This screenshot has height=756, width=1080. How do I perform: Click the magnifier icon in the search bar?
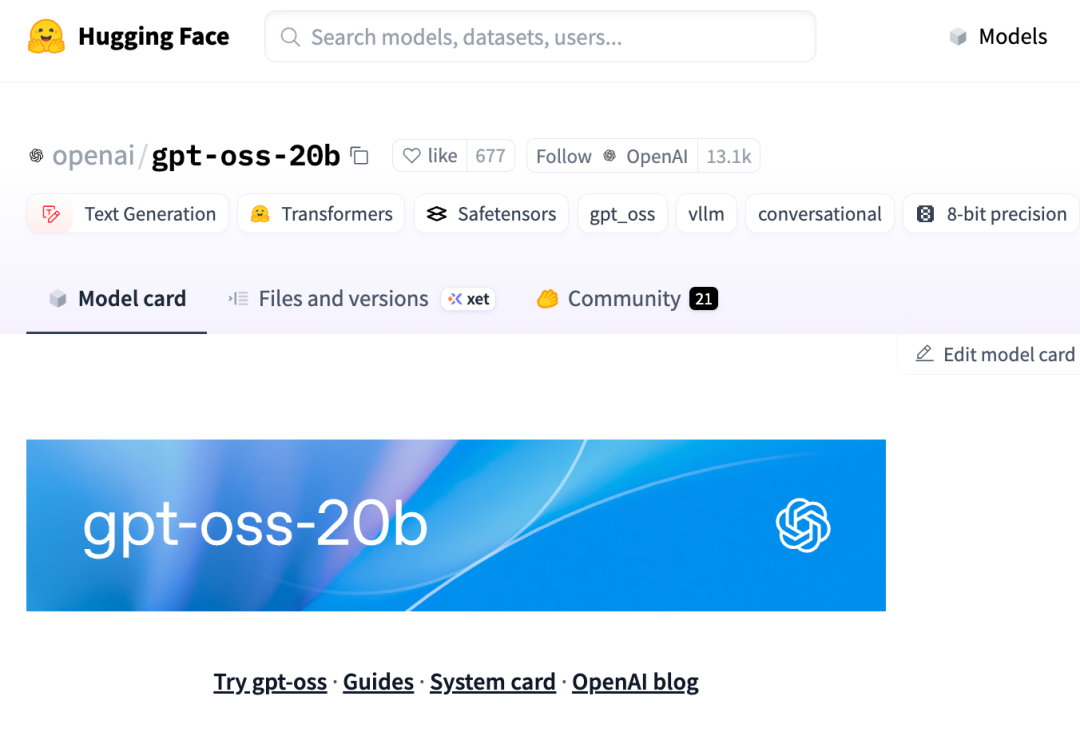[x=290, y=37]
